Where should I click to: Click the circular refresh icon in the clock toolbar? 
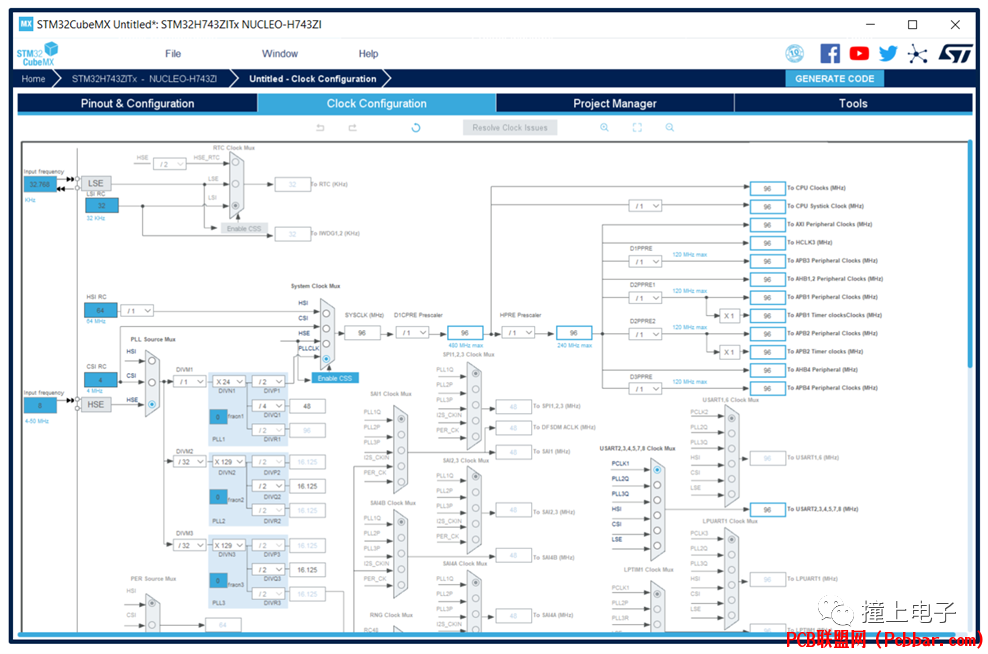416,128
